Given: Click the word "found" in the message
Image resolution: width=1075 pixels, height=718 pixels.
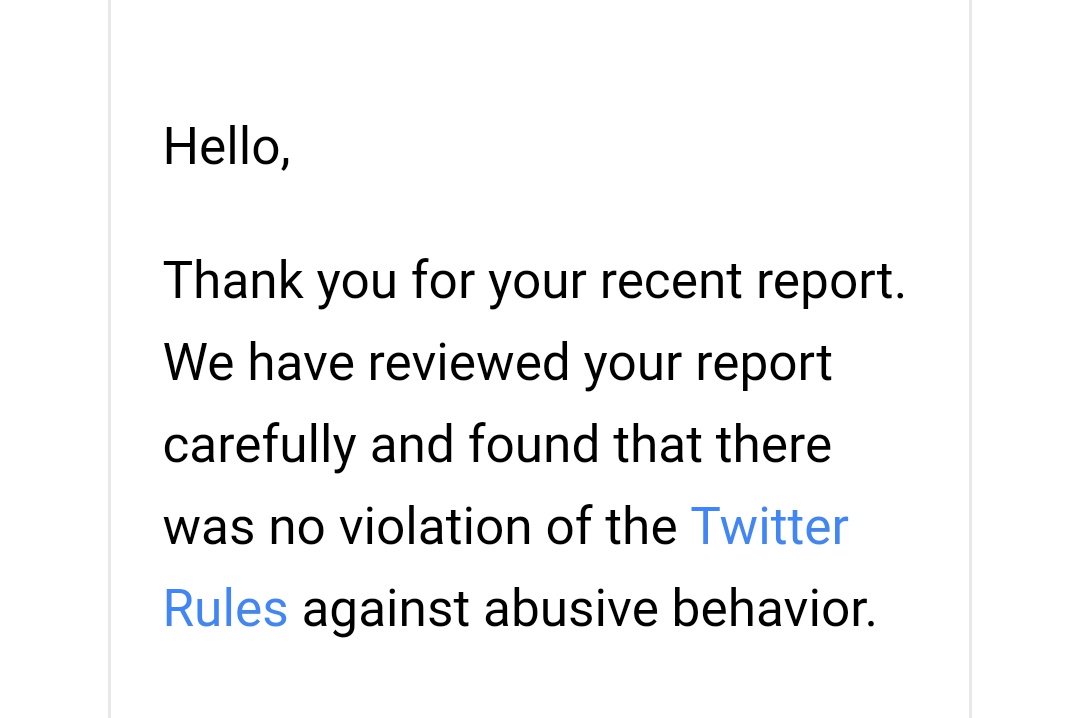Looking at the screenshot, I should point(533,444).
